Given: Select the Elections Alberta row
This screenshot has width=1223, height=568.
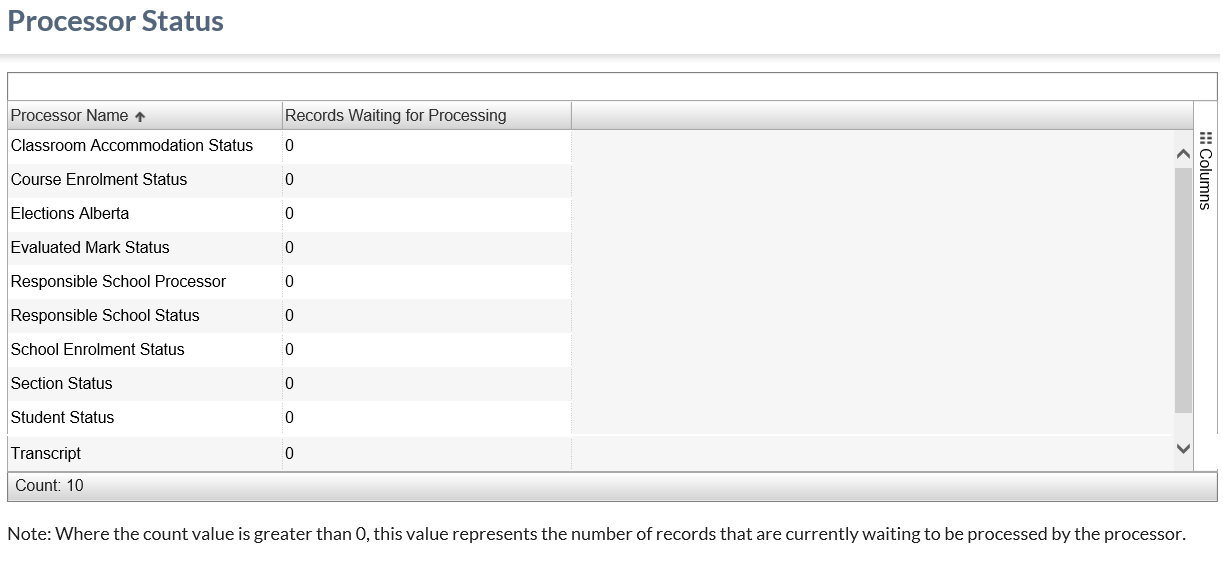Looking at the screenshot, I should [x=70, y=214].
